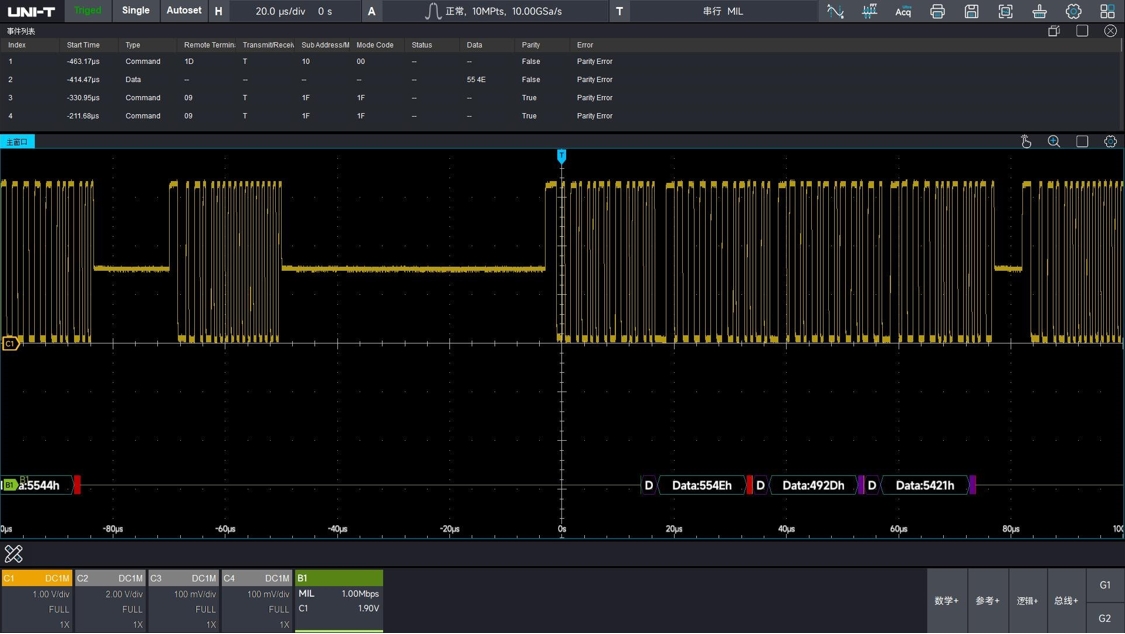Open the apps grid menu icon
Image resolution: width=1125 pixels, height=634 pixels.
coord(1107,11)
